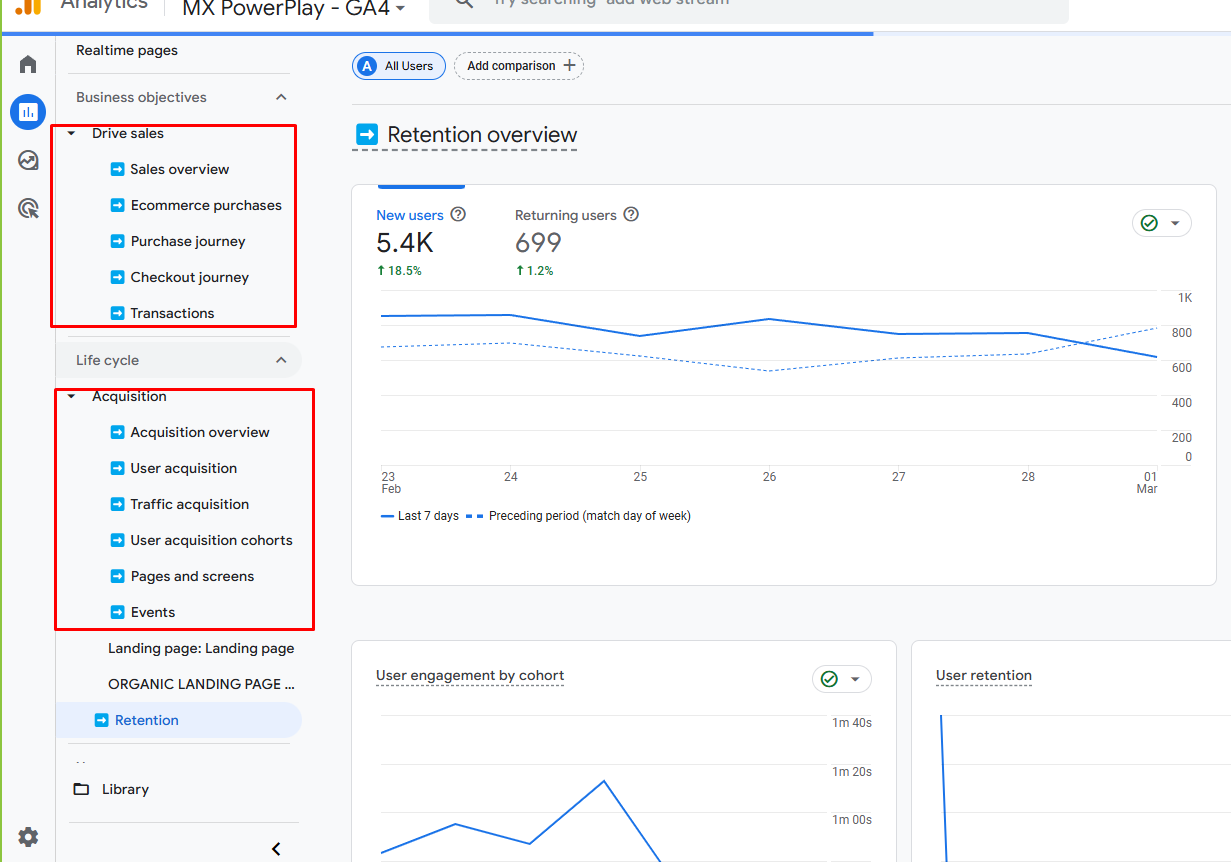Click the New users help icon
Viewport: 1231px width, 862px height.
[x=458, y=214]
